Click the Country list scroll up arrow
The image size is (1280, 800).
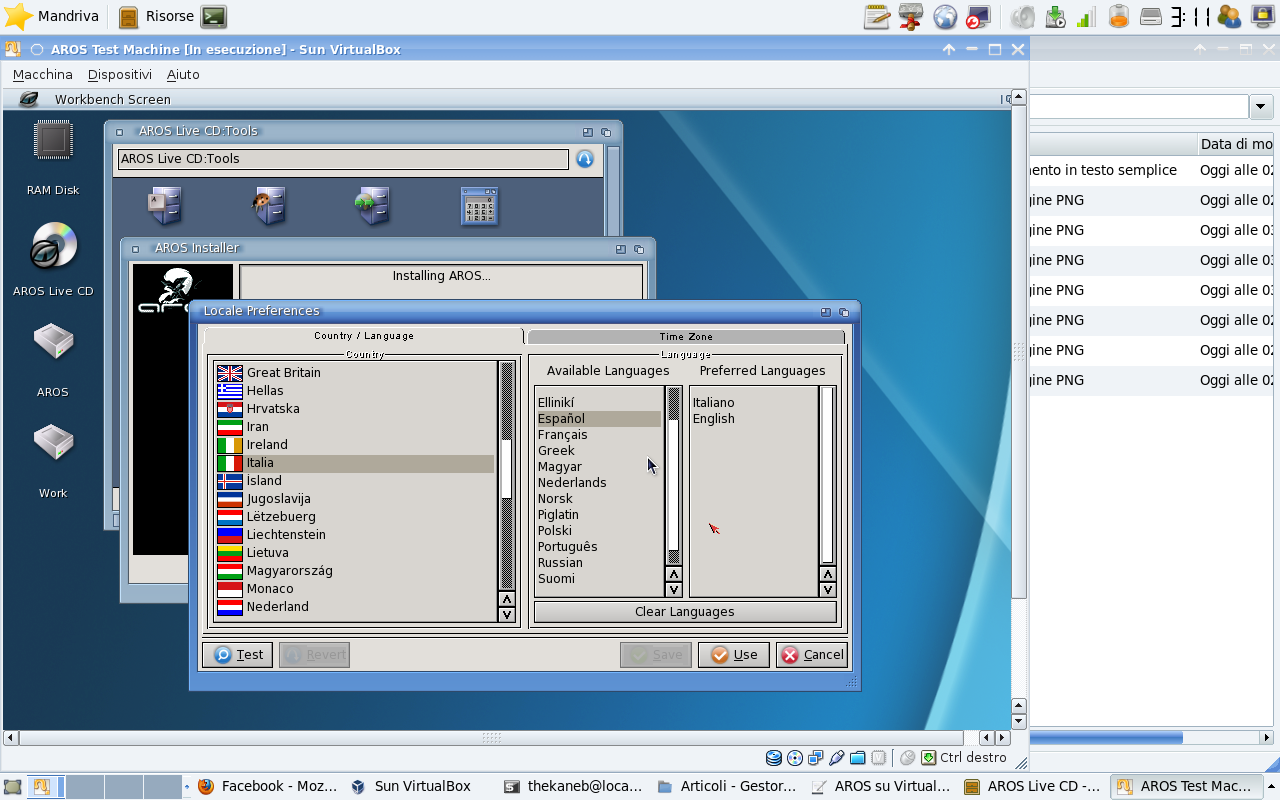click(507, 600)
